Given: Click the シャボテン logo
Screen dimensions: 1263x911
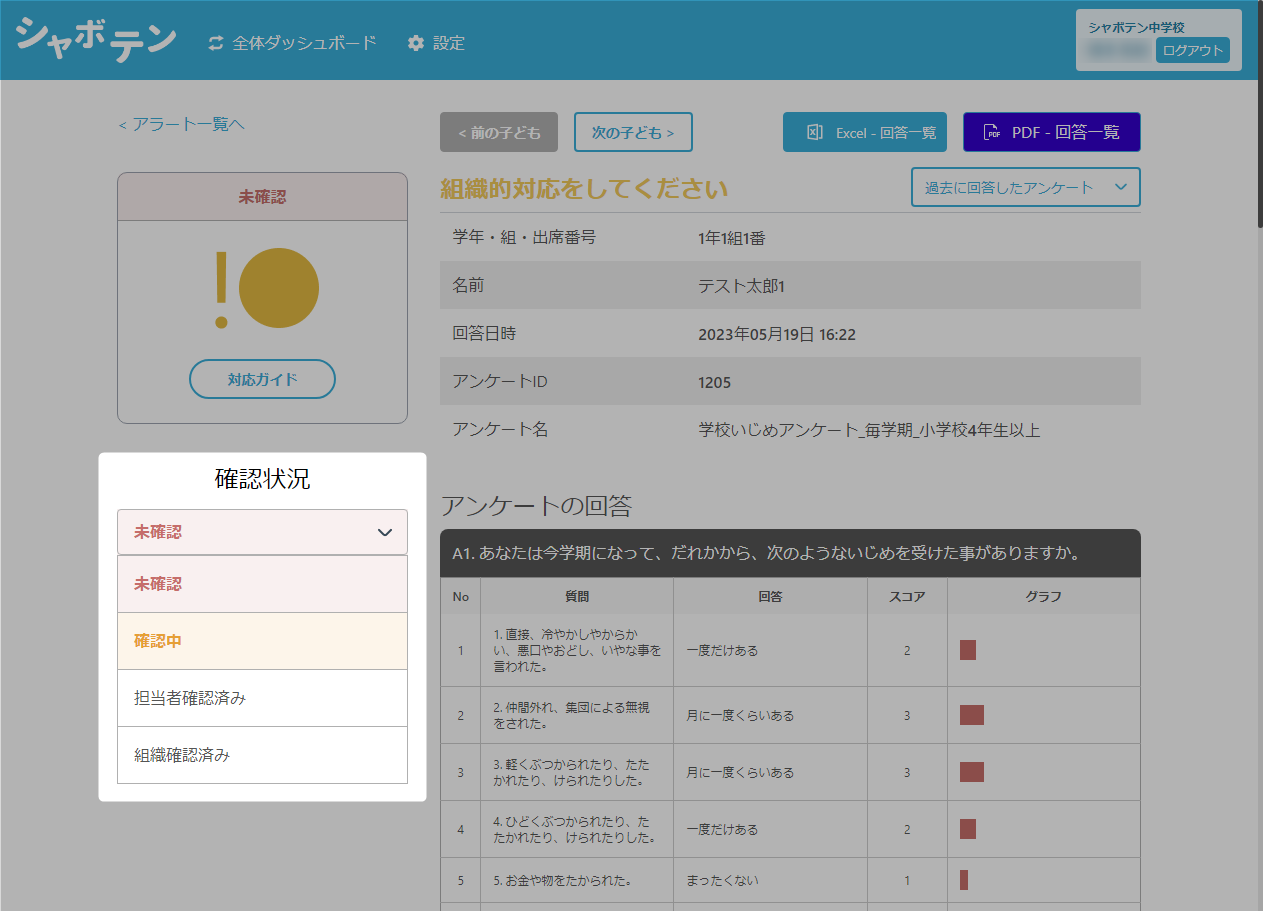Looking at the screenshot, I should point(96,40).
